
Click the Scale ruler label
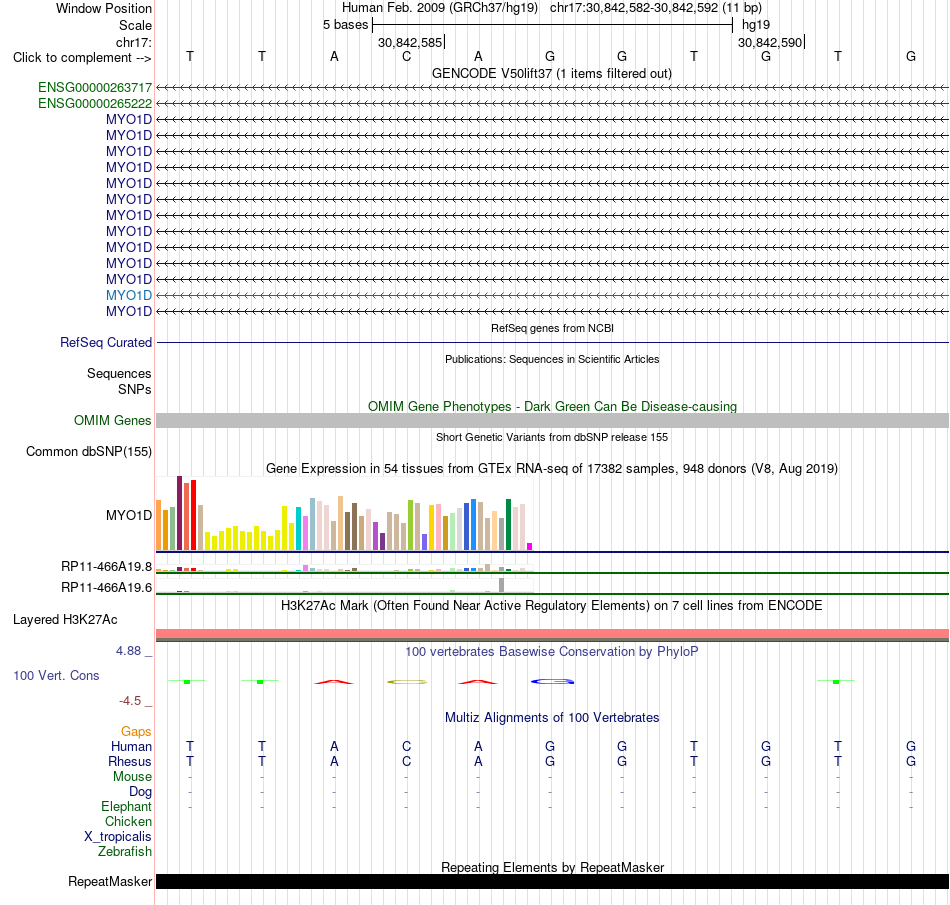pos(135,25)
